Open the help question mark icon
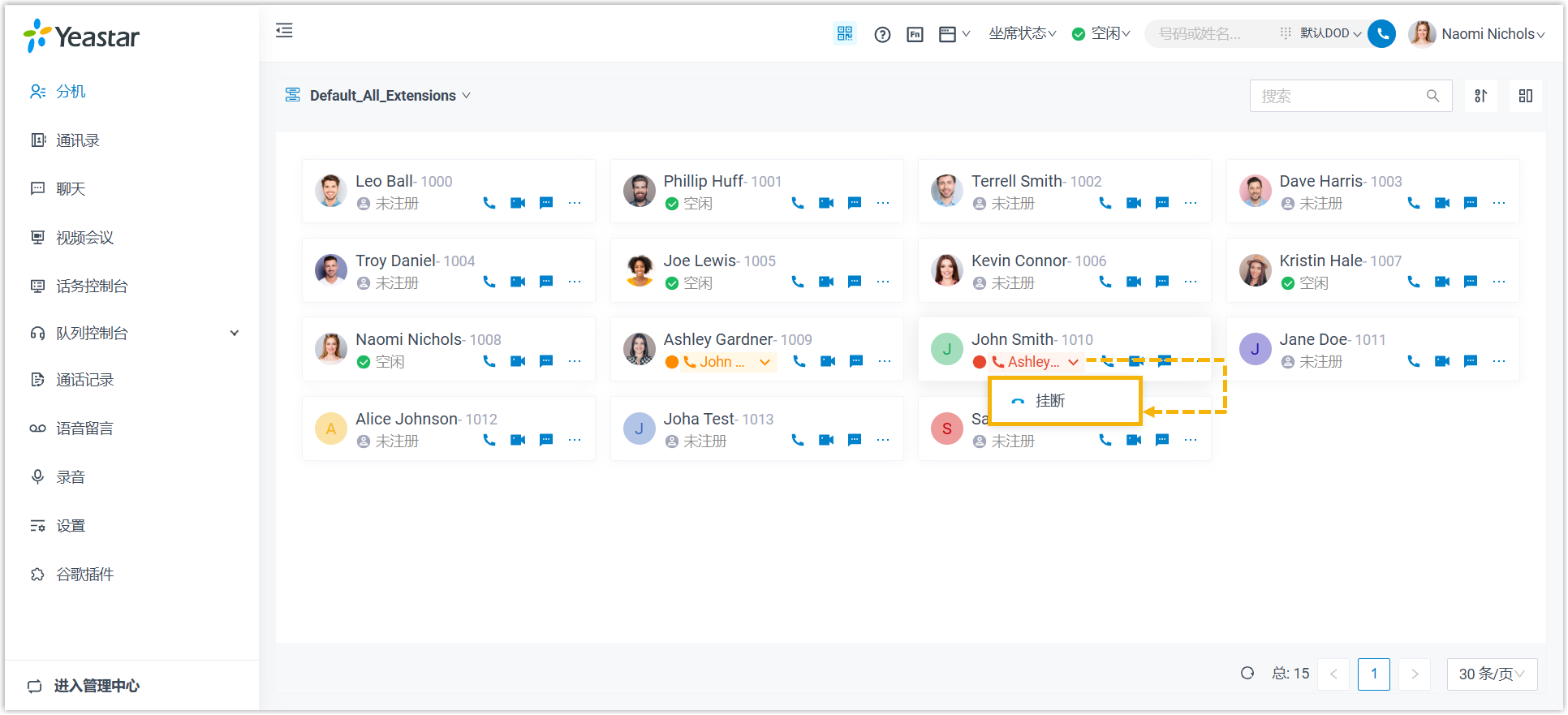The height and width of the screenshot is (715, 1568). (882, 34)
